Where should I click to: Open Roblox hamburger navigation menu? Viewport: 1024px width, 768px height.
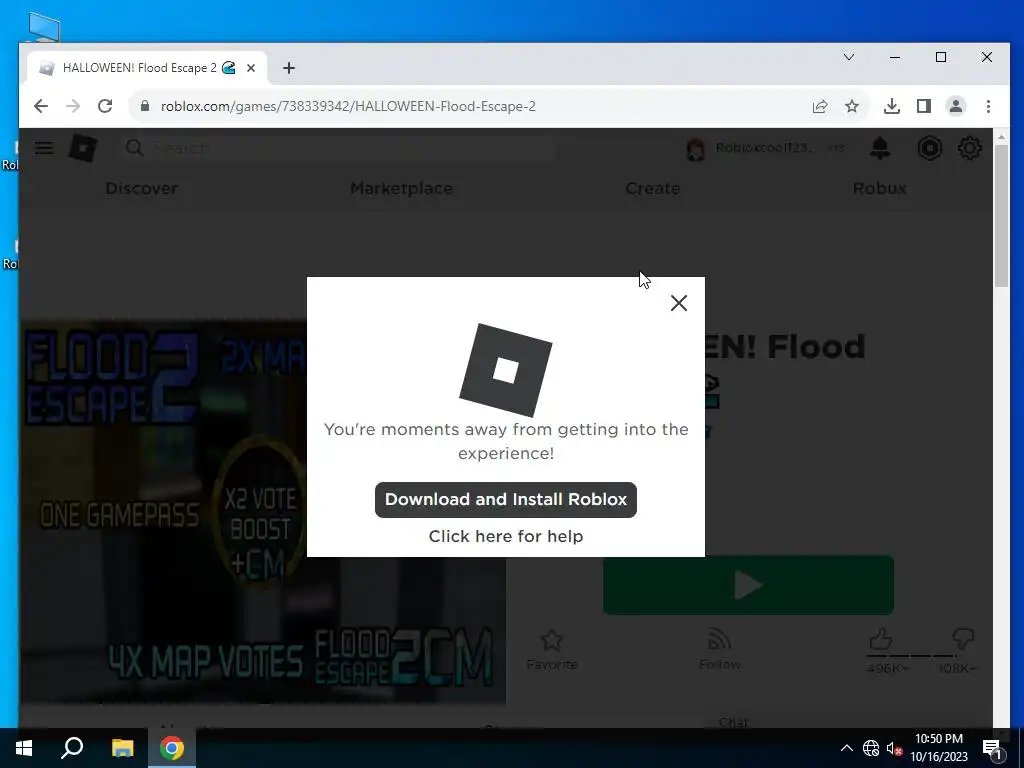click(44, 148)
